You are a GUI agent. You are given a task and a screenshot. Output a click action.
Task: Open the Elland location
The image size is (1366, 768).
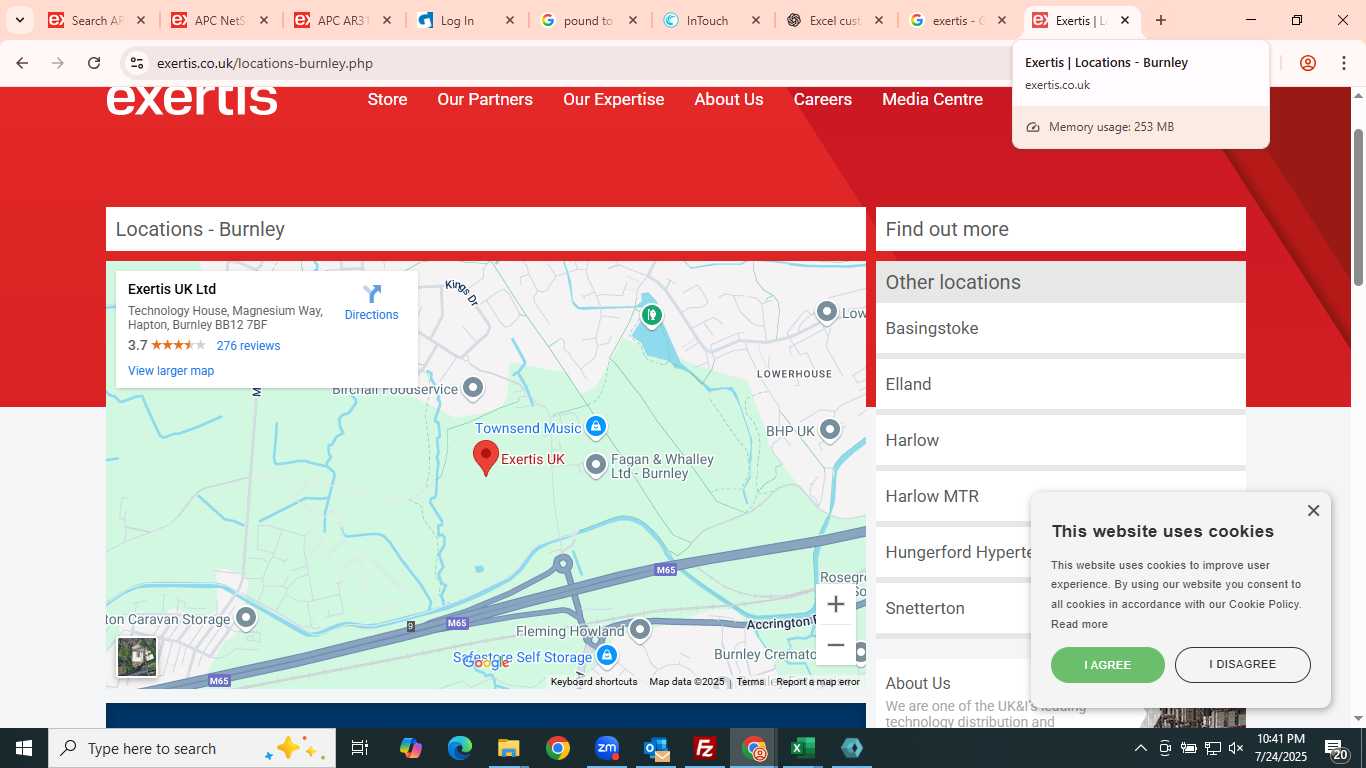pyautogui.click(x=1061, y=384)
